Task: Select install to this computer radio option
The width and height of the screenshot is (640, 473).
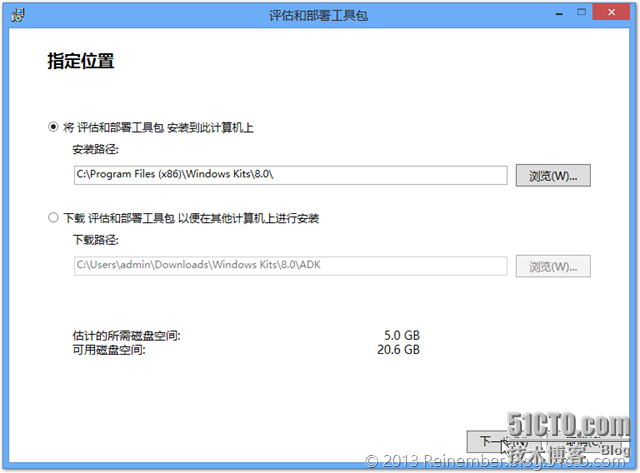Action: 53,127
